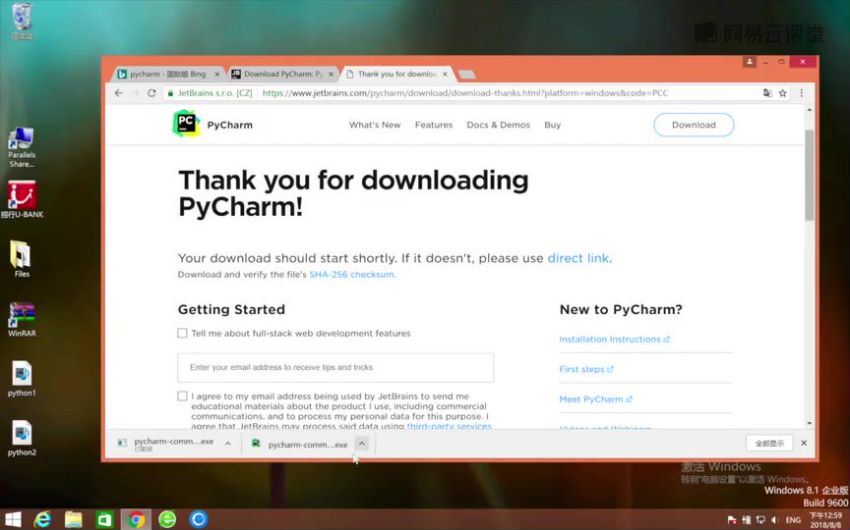850x530 pixels.
Task: Click the green padlock security icon
Action: click(170, 93)
